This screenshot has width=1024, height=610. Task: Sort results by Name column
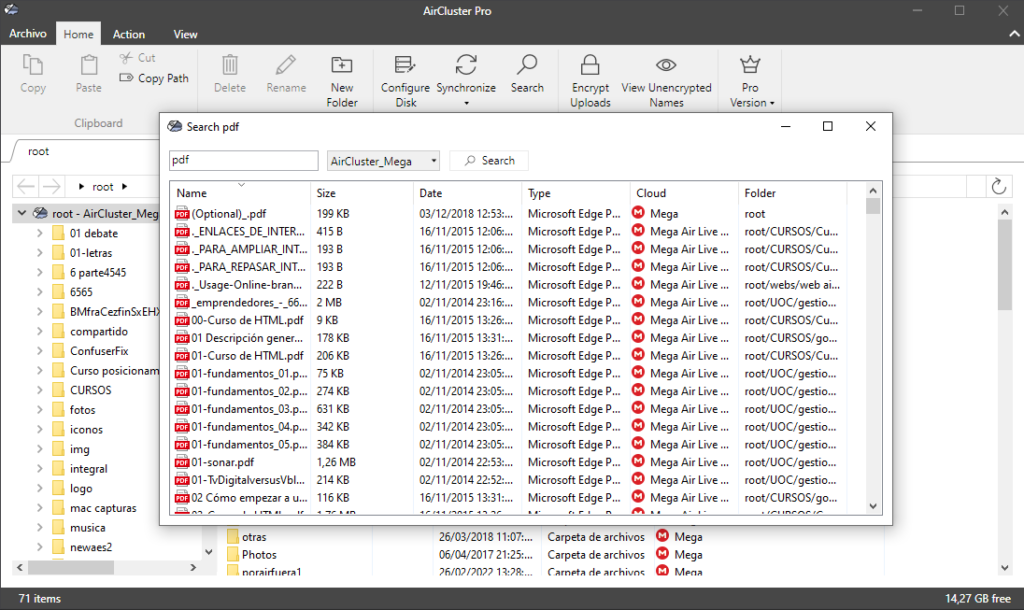[240, 193]
